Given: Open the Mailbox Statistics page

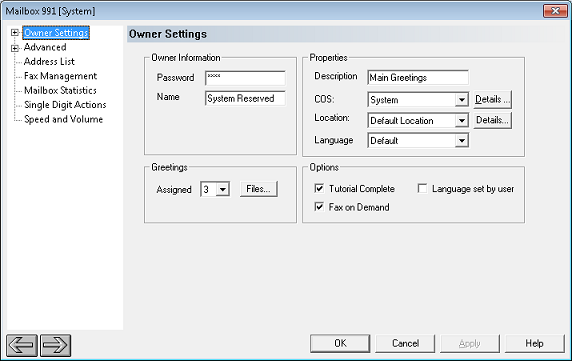Looking at the screenshot, I should click(61, 90).
